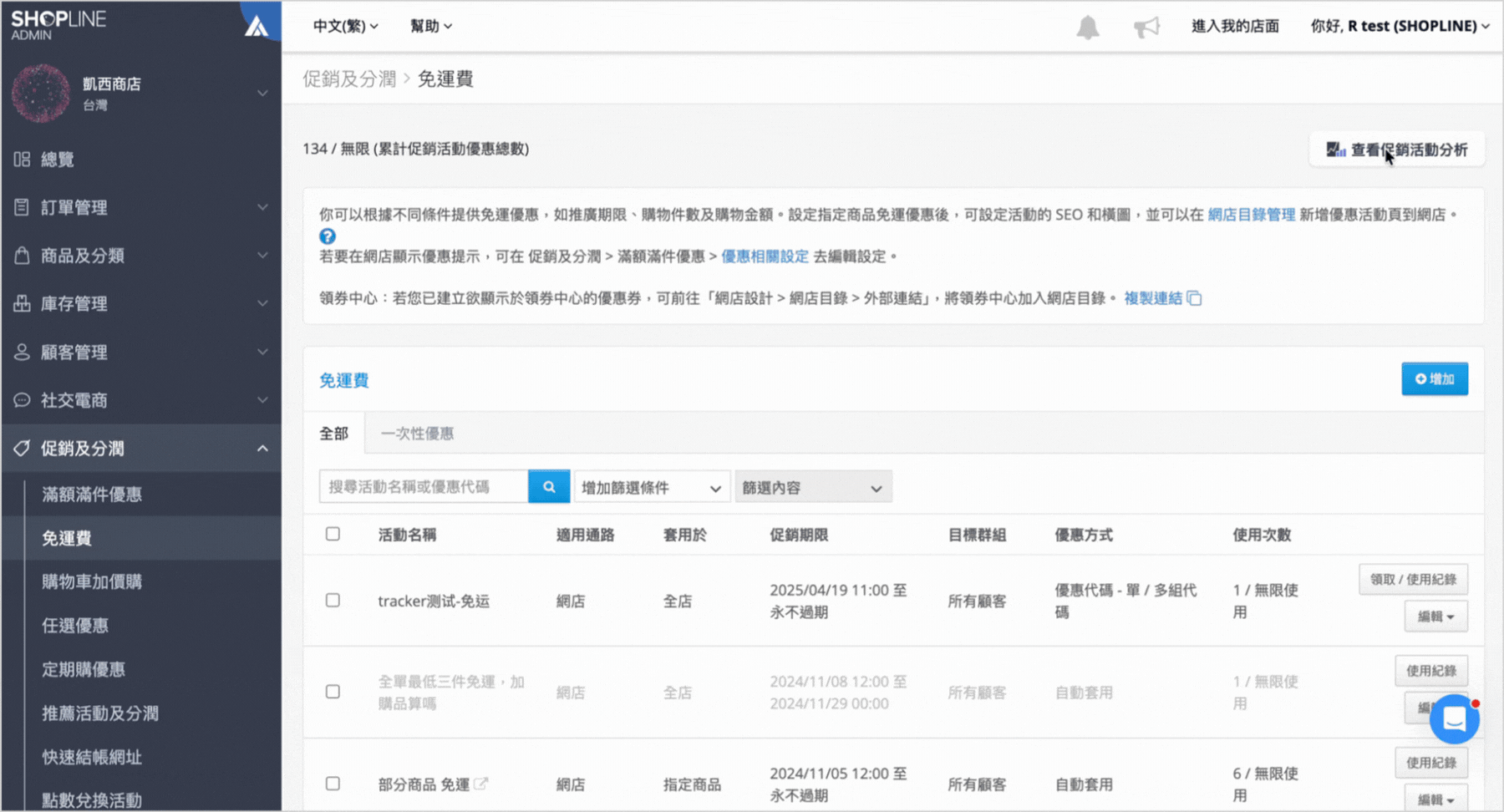The image size is (1504, 812).
Task: Click the blue search magnifier button
Action: coord(549,487)
